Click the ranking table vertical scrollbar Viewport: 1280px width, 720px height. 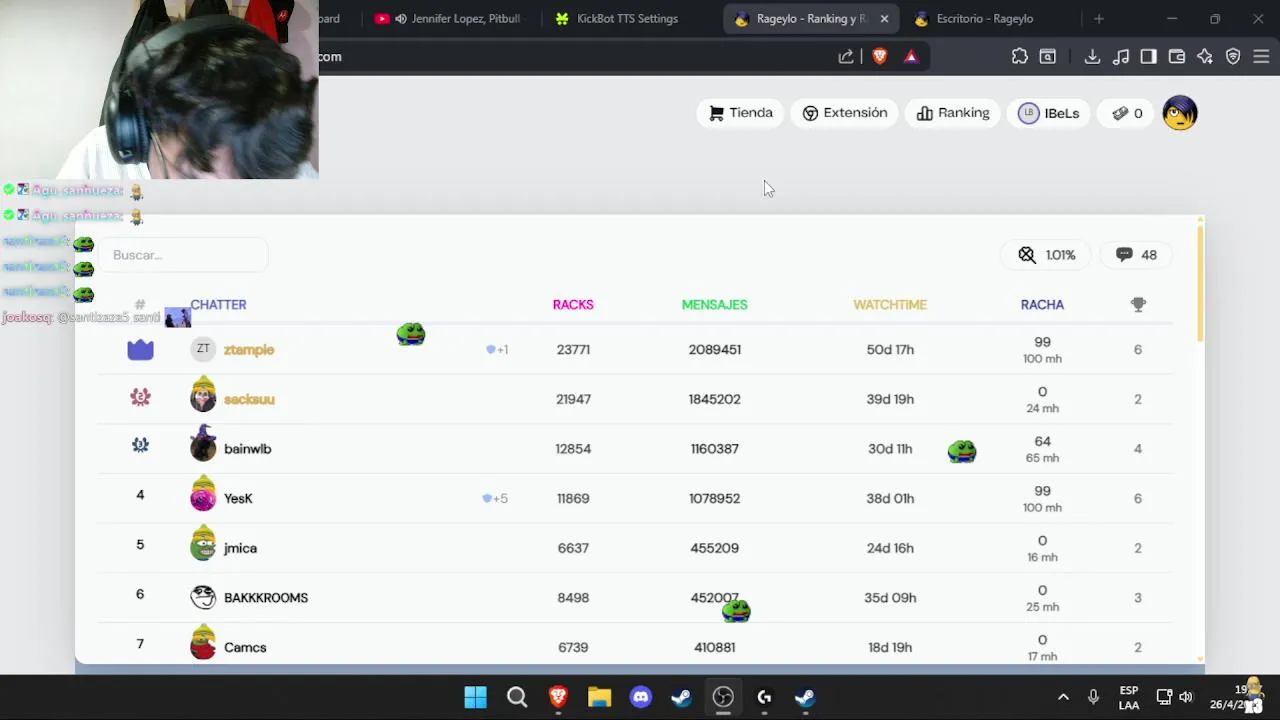[1200, 283]
